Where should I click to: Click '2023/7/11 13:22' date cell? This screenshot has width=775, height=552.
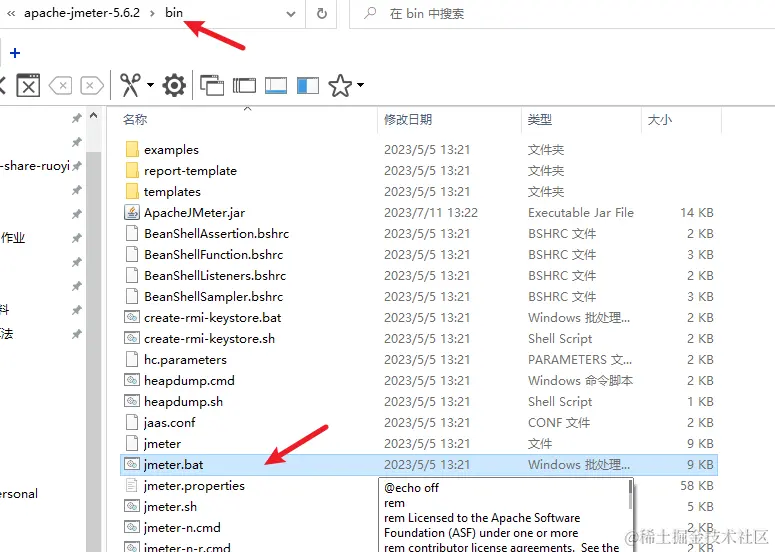point(431,213)
